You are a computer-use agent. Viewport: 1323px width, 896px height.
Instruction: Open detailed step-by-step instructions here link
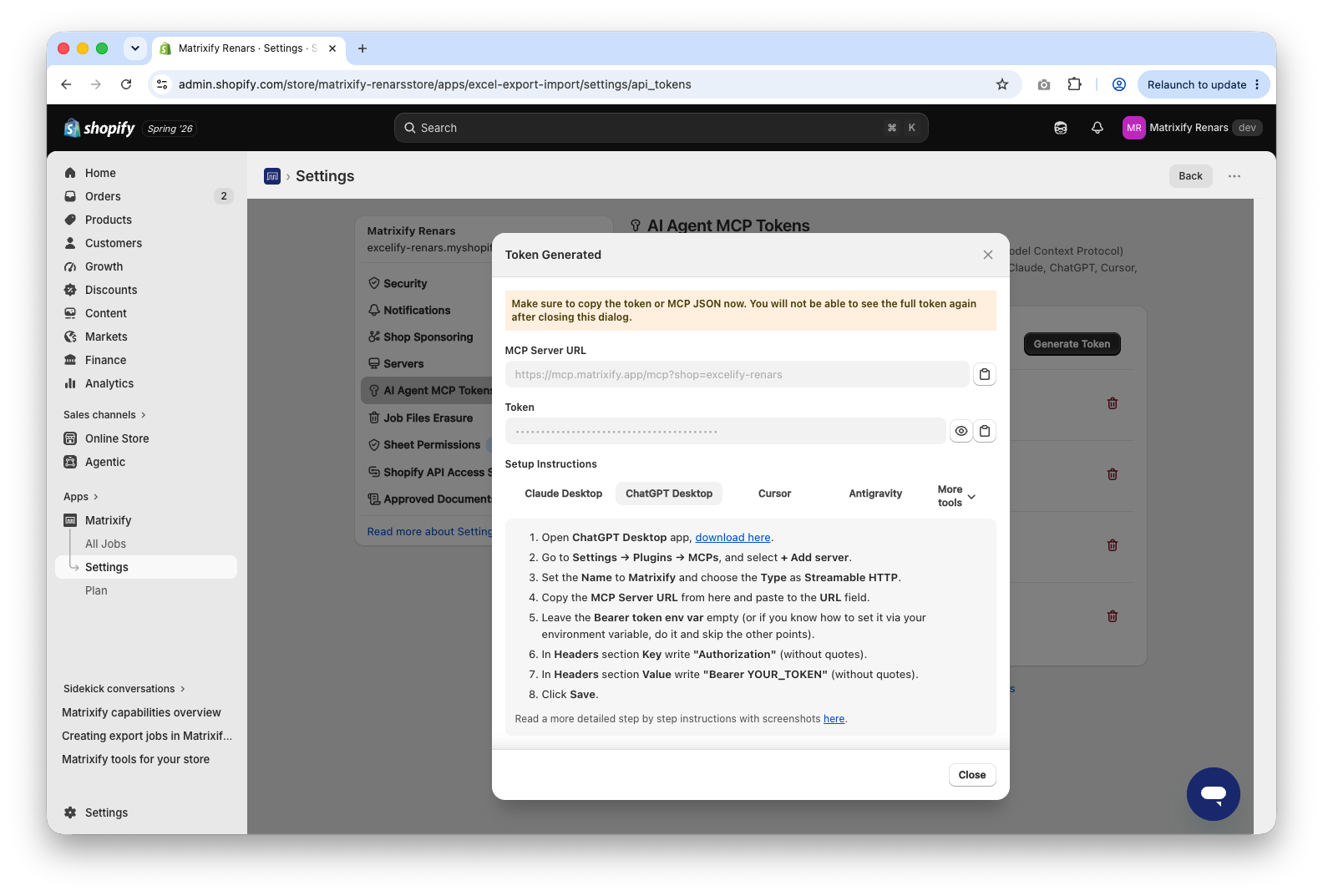[x=834, y=719]
